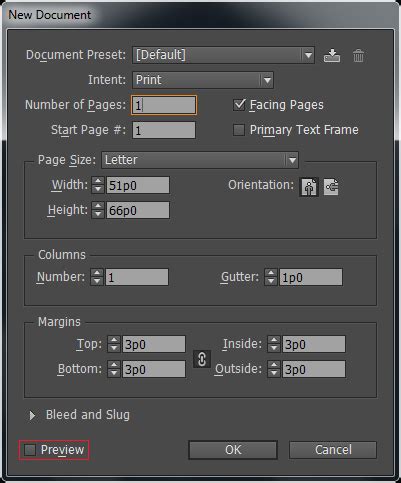Click the Inside margin field
The height and width of the screenshot is (483, 401).
coord(314,344)
